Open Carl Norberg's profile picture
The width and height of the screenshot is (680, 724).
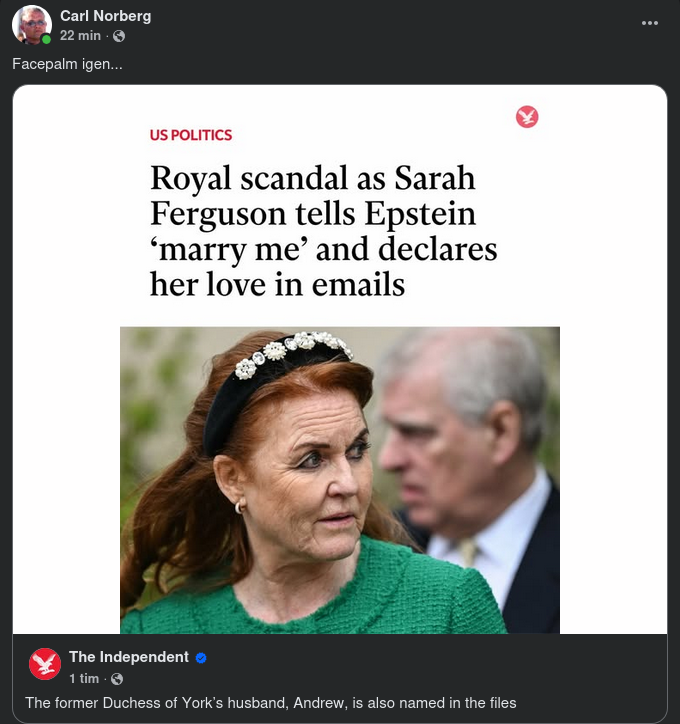(31, 24)
